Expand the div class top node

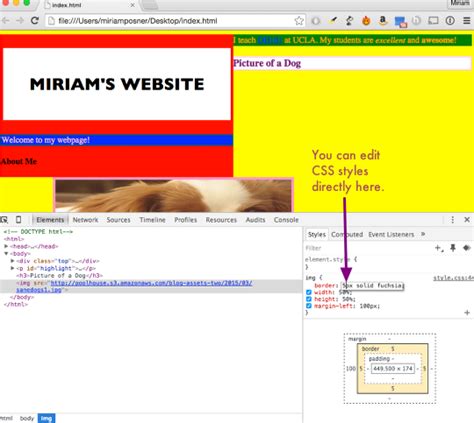(x=13, y=261)
